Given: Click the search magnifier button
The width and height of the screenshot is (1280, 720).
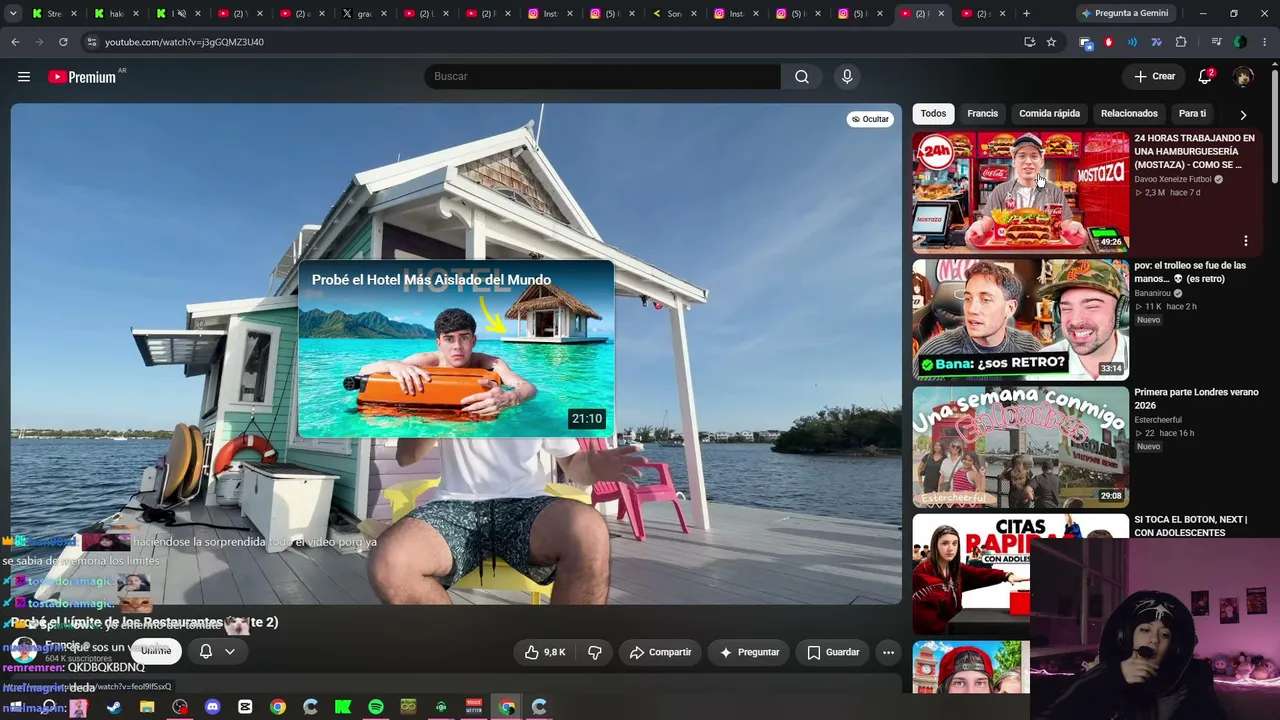Looking at the screenshot, I should click(x=802, y=77).
